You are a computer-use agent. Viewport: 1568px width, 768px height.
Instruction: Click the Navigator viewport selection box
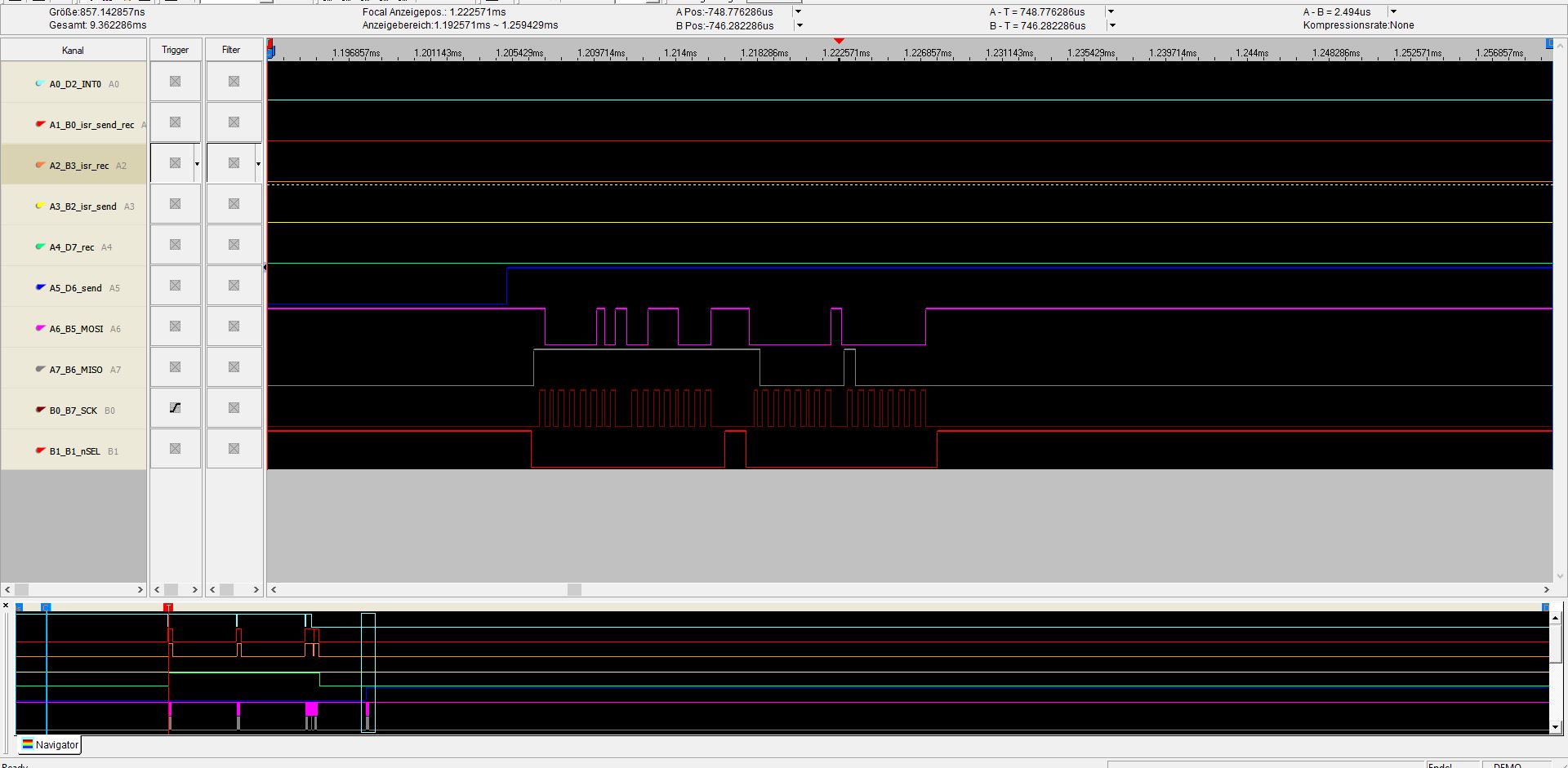coord(368,673)
